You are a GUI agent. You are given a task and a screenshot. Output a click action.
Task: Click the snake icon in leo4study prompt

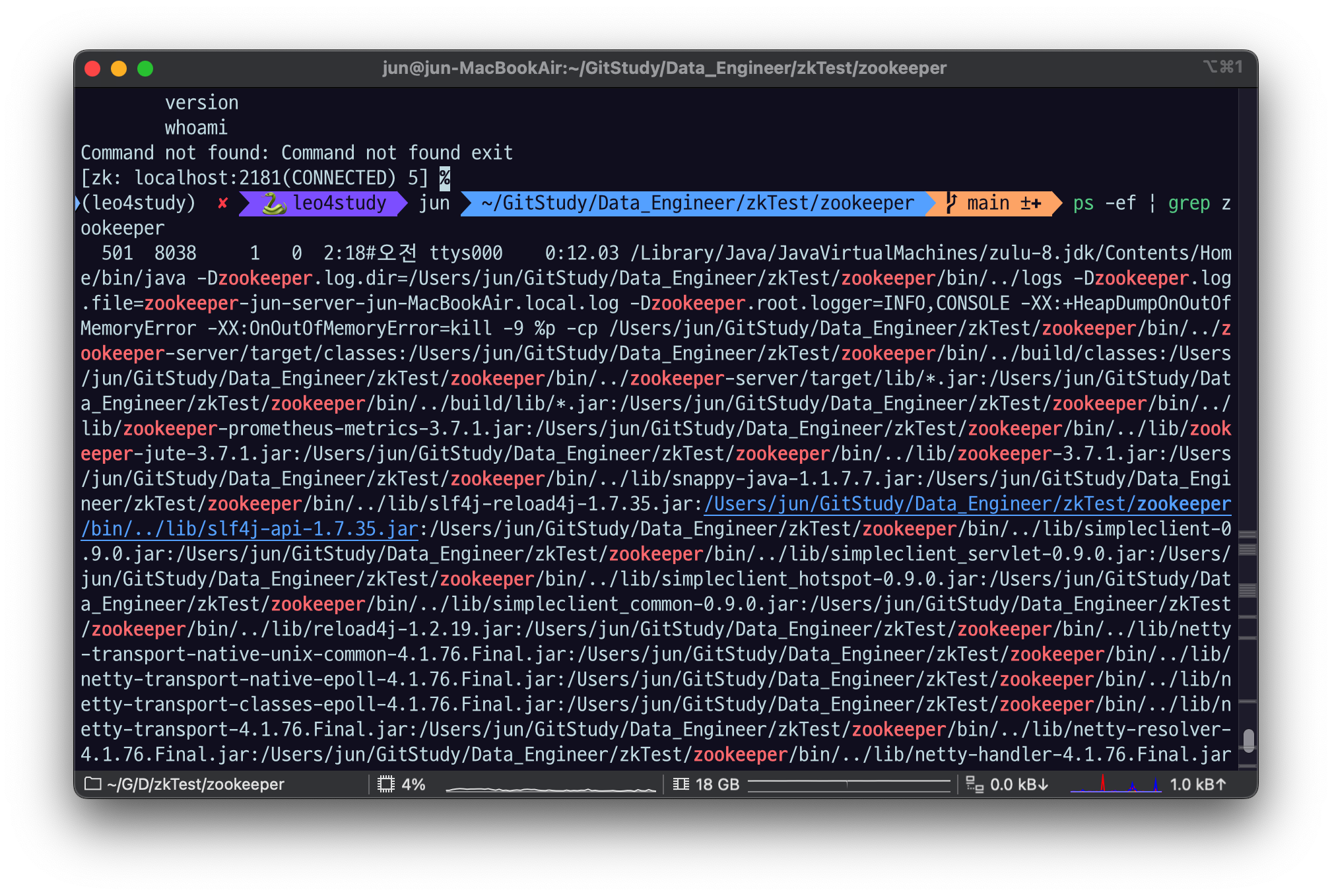[274, 203]
